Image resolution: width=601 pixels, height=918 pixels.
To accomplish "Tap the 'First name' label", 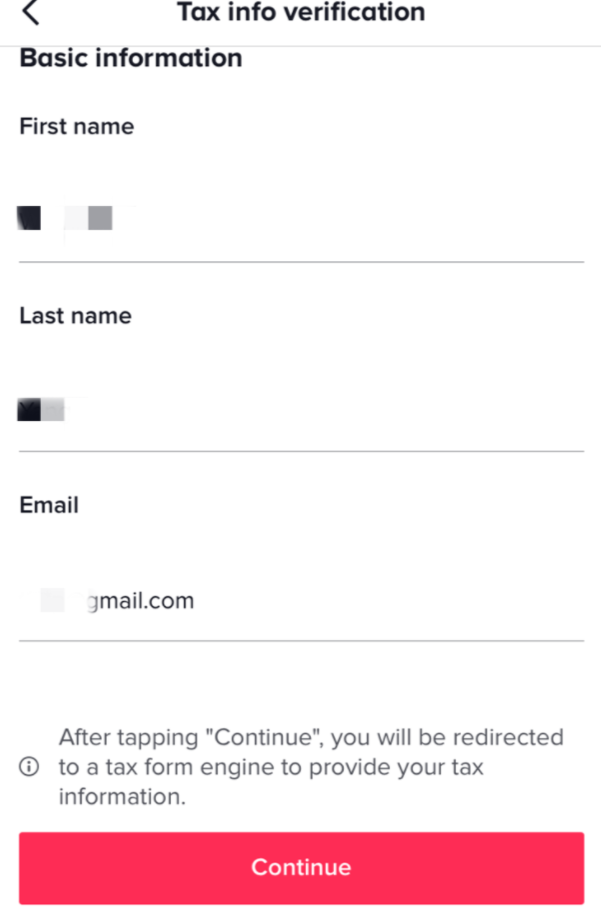I will pos(77,126).
